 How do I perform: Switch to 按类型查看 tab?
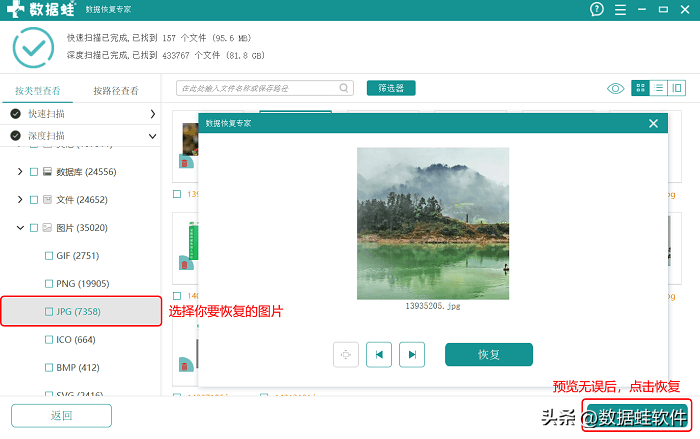coord(38,91)
